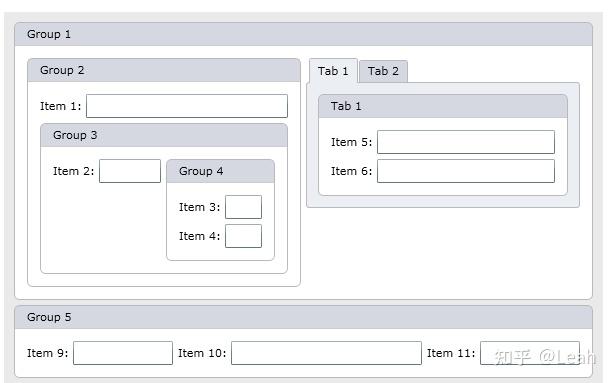
Task: Focus the Item 2 text box
Action: coord(130,171)
